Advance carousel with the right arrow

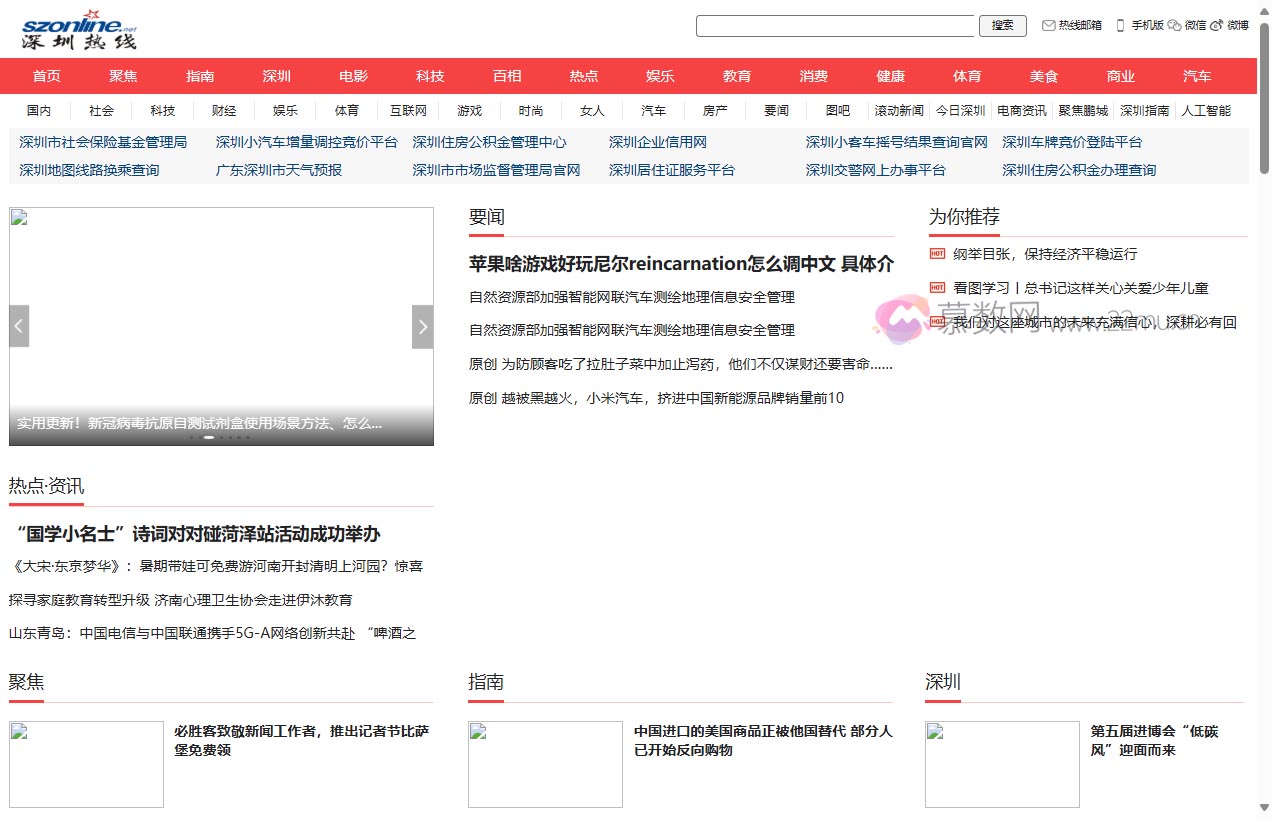click(x=422, y=326)
